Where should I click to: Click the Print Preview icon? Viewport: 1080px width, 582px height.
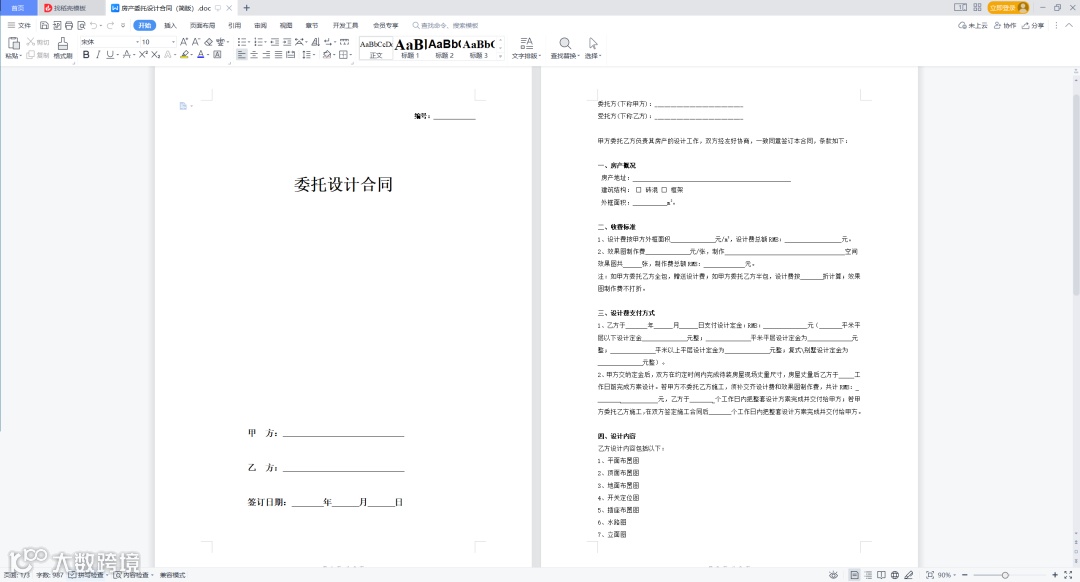(x=81, y=25)
